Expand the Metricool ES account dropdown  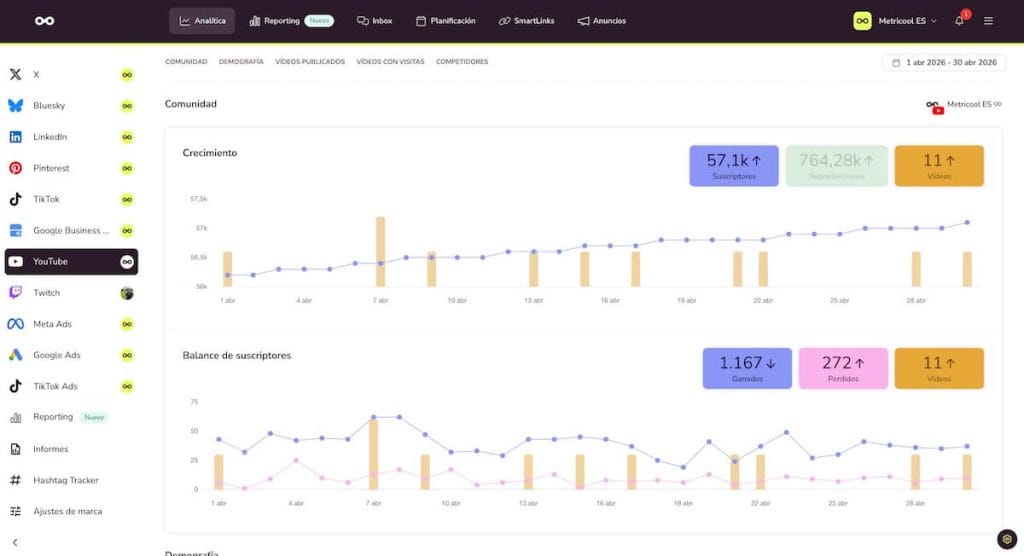[895, 21]
